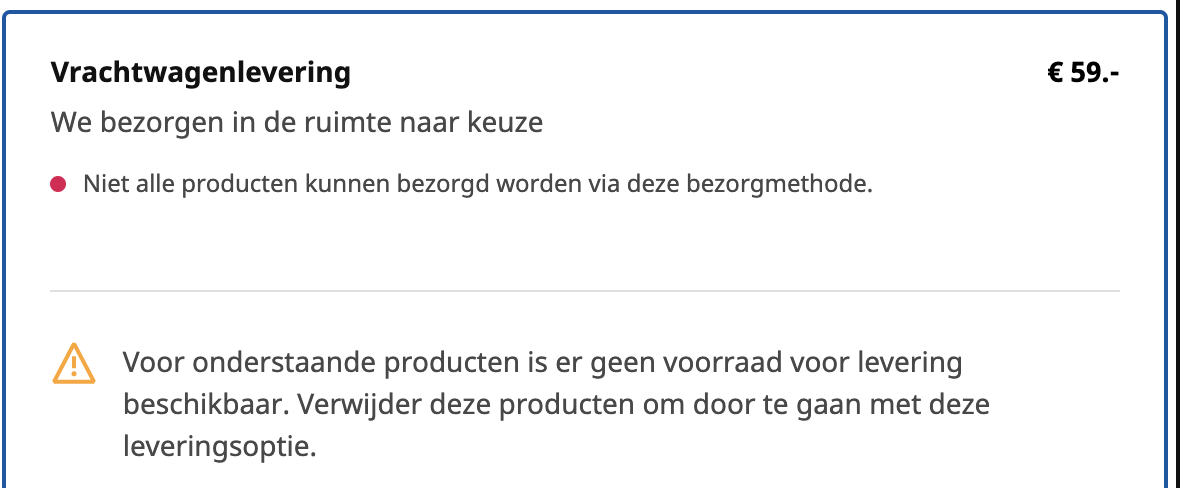Select the Vrachtwagenlevering delivery option heading
1194x488 pixels.
point(201,73)
